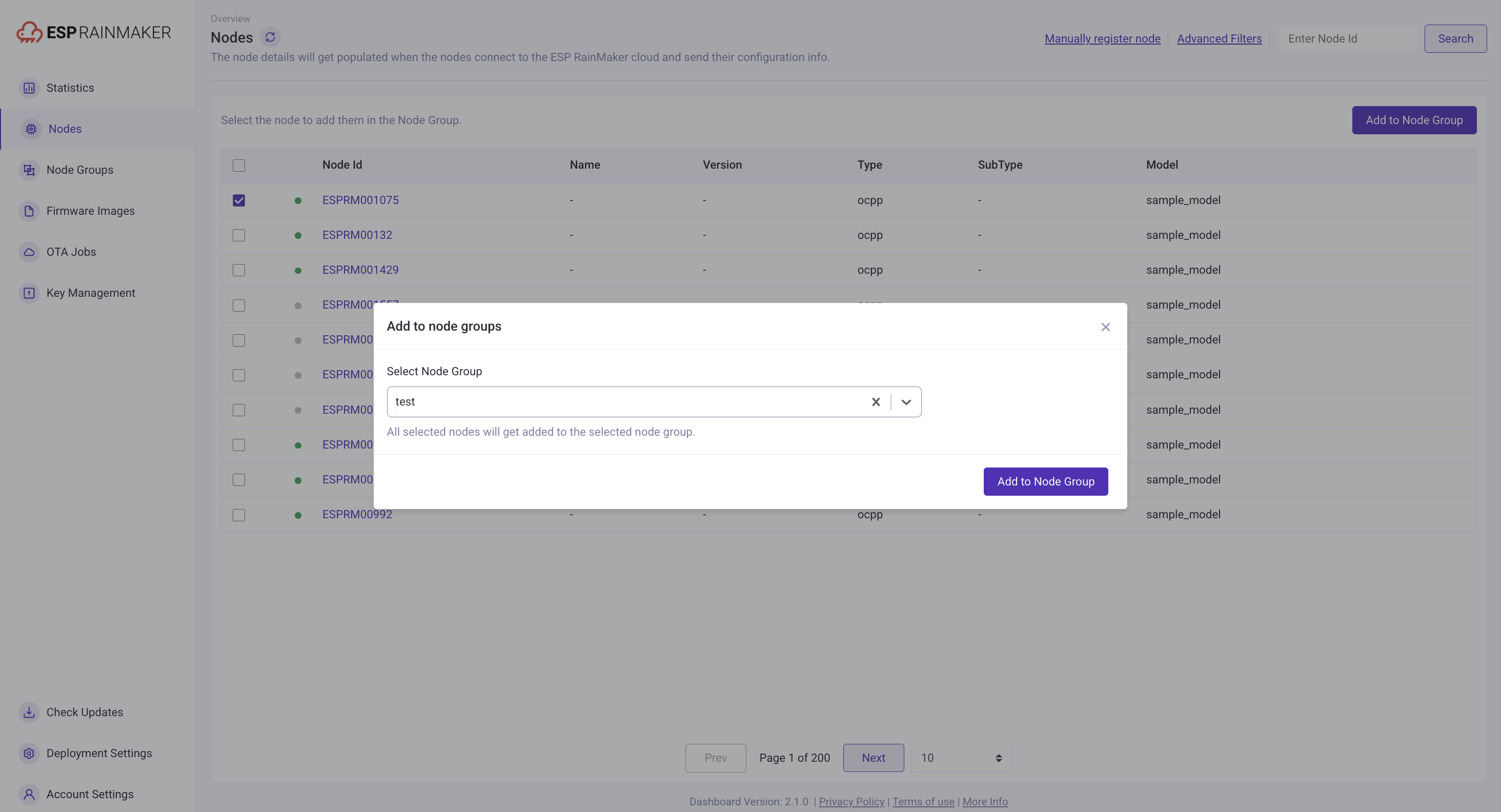Click Add to Node Group above table

[1414, 120]
